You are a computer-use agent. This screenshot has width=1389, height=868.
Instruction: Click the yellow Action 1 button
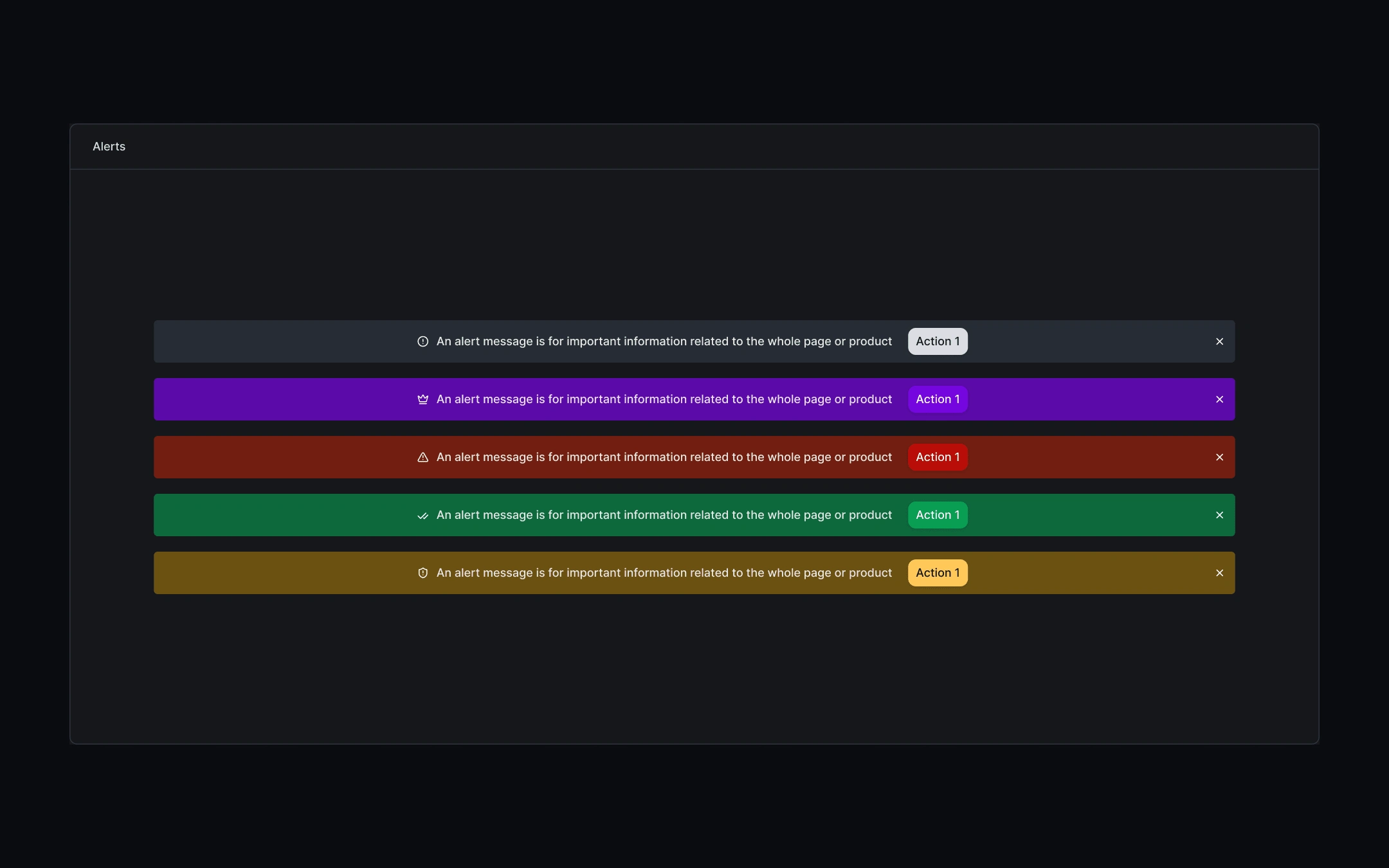pos(938,573)
